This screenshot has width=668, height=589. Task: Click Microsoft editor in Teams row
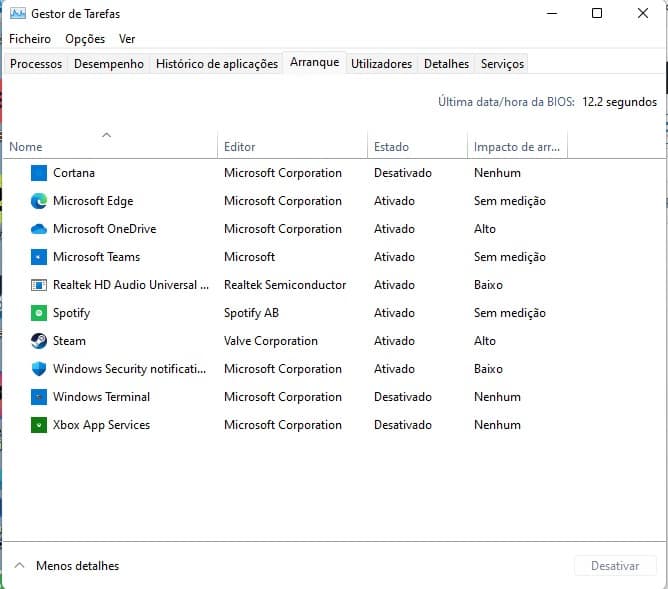[x=249, y=257]
